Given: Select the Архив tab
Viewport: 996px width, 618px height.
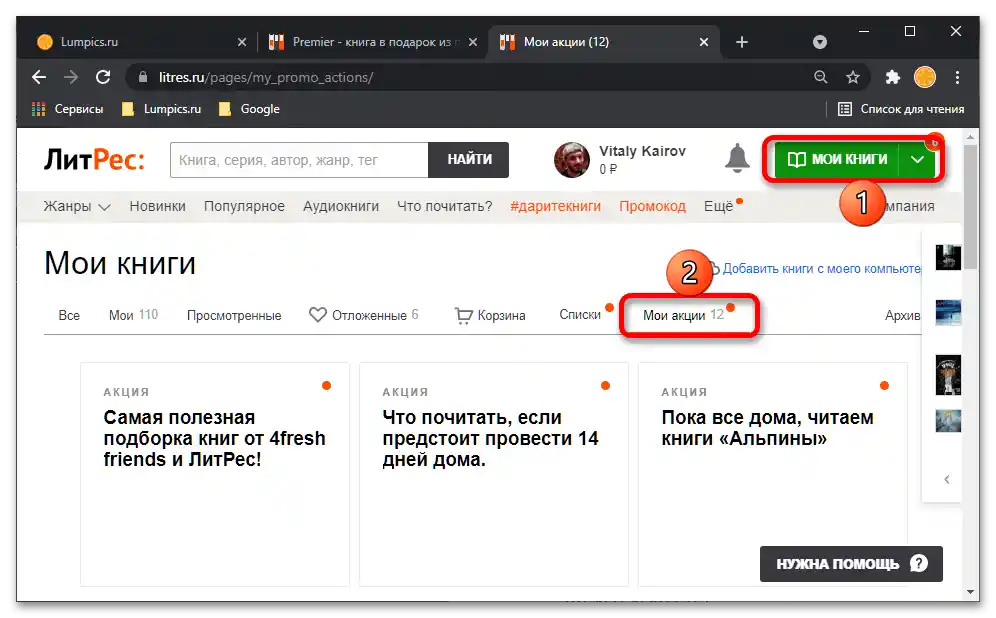Looking at the screenshot, I should pyautogui.click(x=902, y=315).
